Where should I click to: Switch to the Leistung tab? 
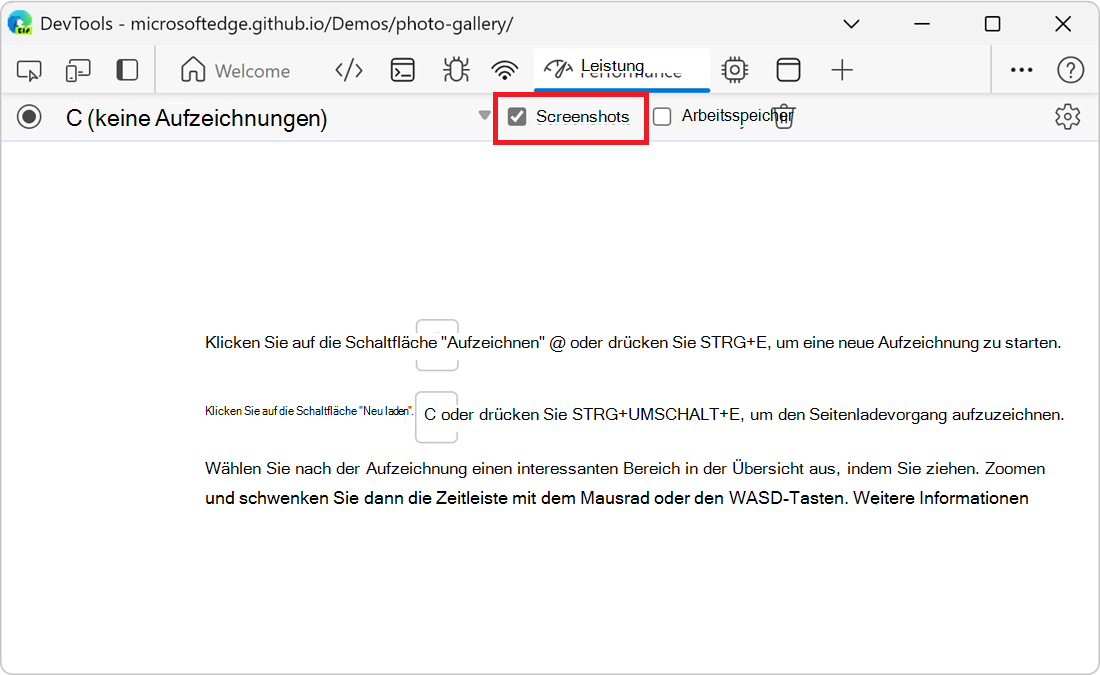614,70
